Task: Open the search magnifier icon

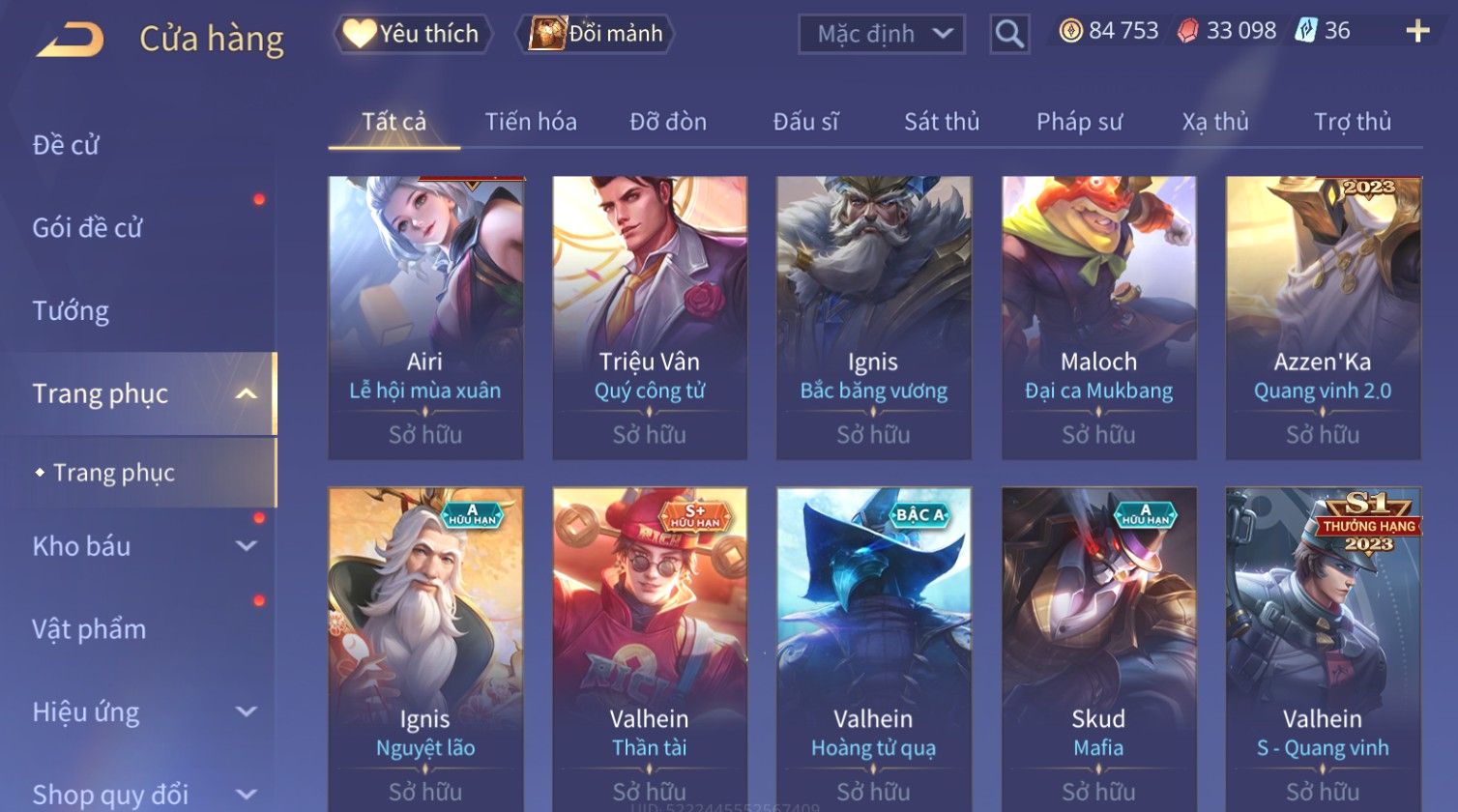Action: [x=1009, y=34]
